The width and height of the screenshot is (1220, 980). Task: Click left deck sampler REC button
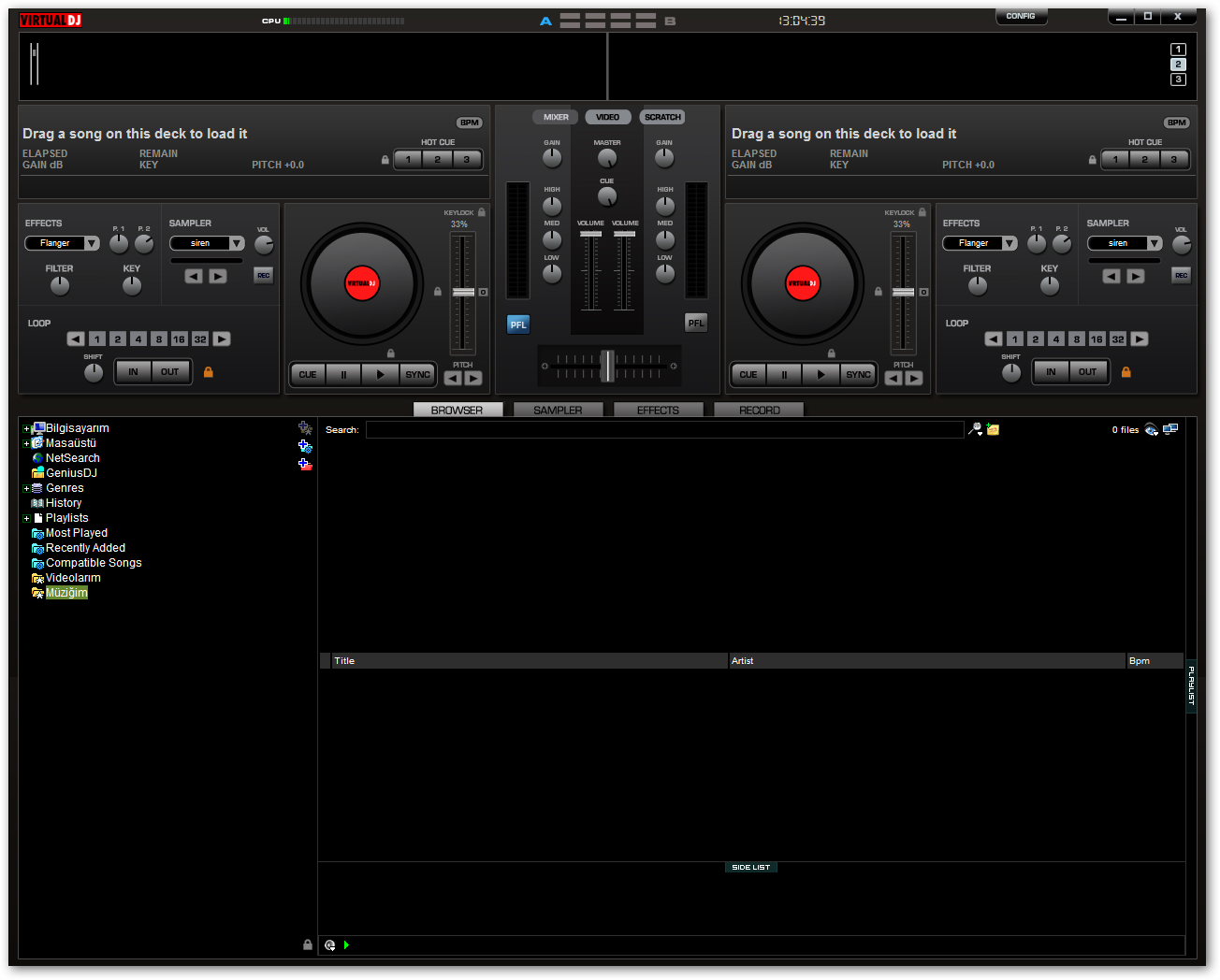pos(264,275)
